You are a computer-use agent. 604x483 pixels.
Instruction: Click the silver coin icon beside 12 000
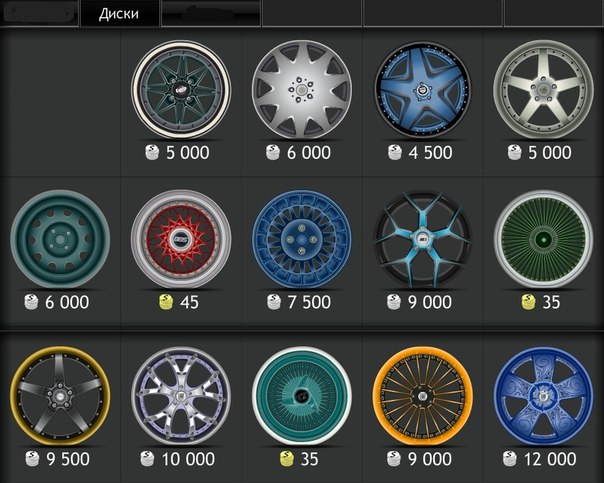click(x=510, y=459)
